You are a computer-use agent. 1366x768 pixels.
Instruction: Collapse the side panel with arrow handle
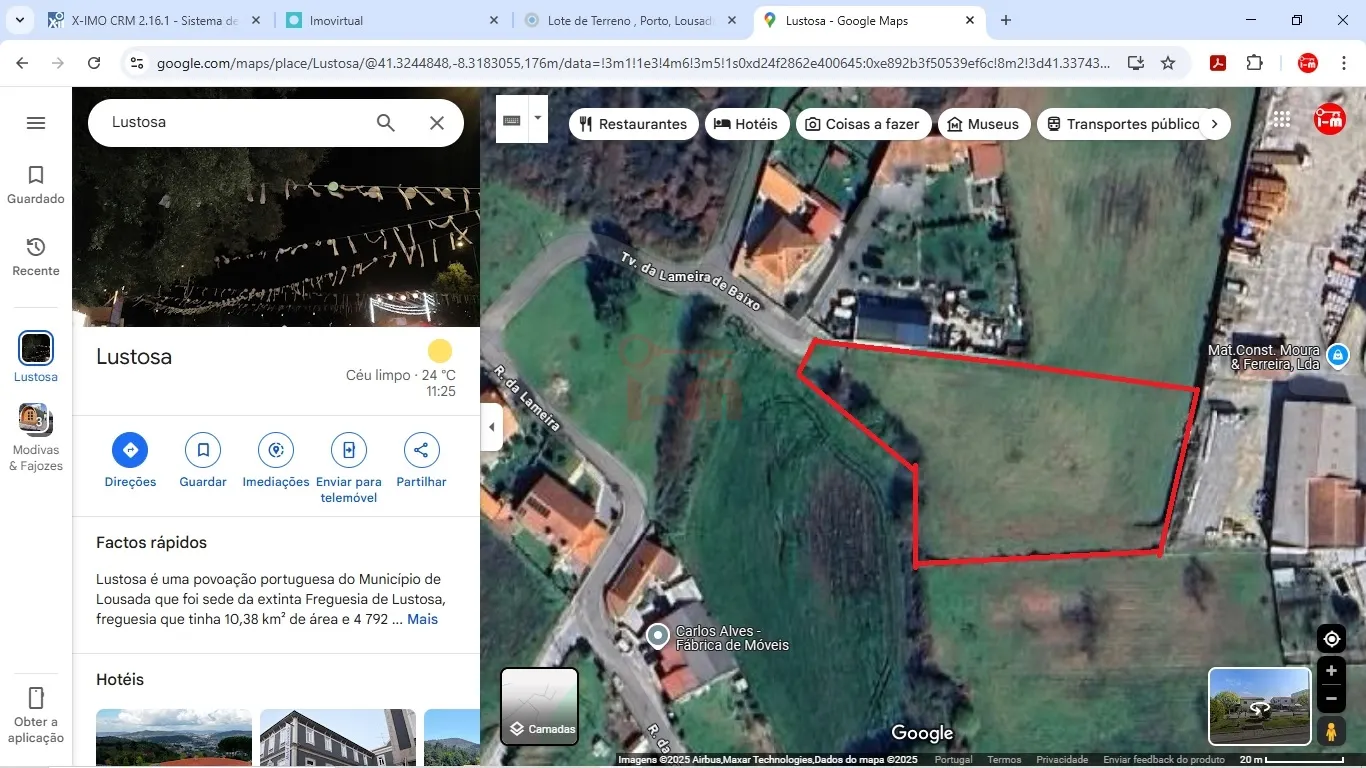pyautogui.click(x=491, y=427)
